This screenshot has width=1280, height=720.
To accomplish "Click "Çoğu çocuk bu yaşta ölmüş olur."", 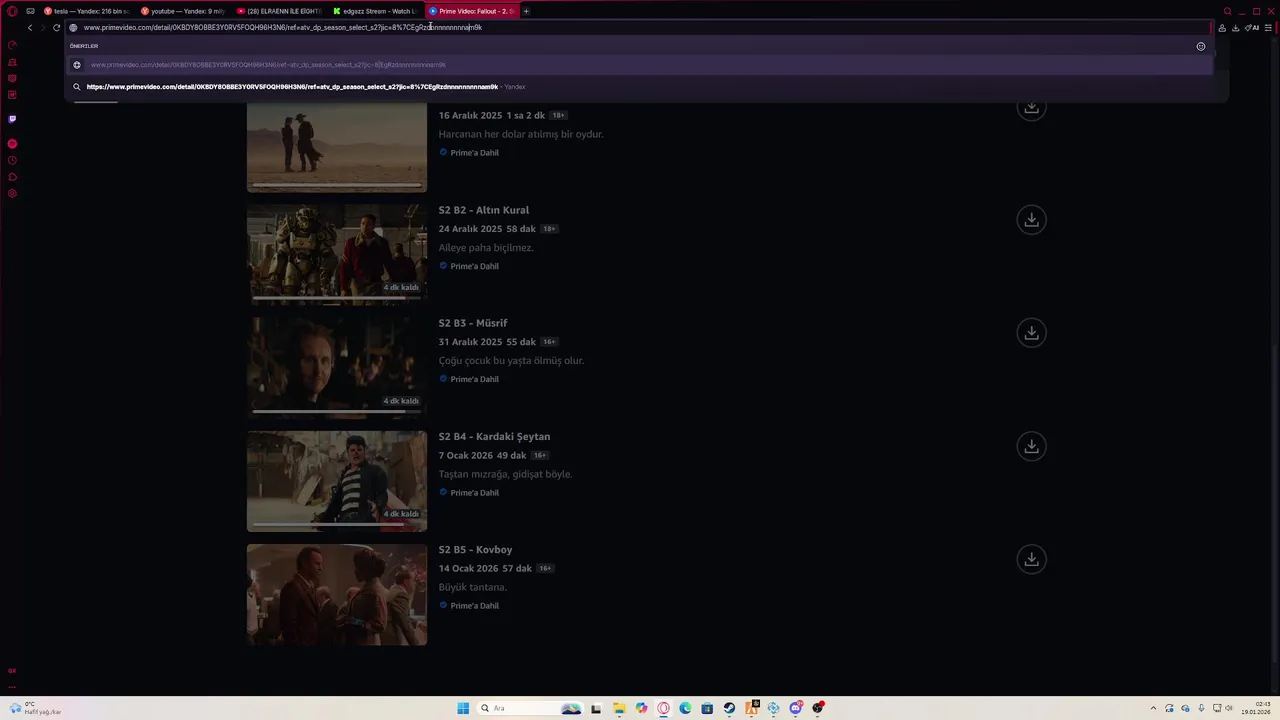I will point(511,360).
